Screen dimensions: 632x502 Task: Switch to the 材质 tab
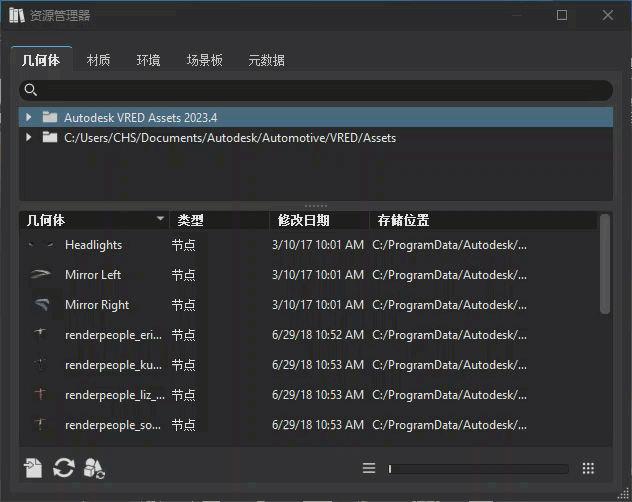click(98, 60)
